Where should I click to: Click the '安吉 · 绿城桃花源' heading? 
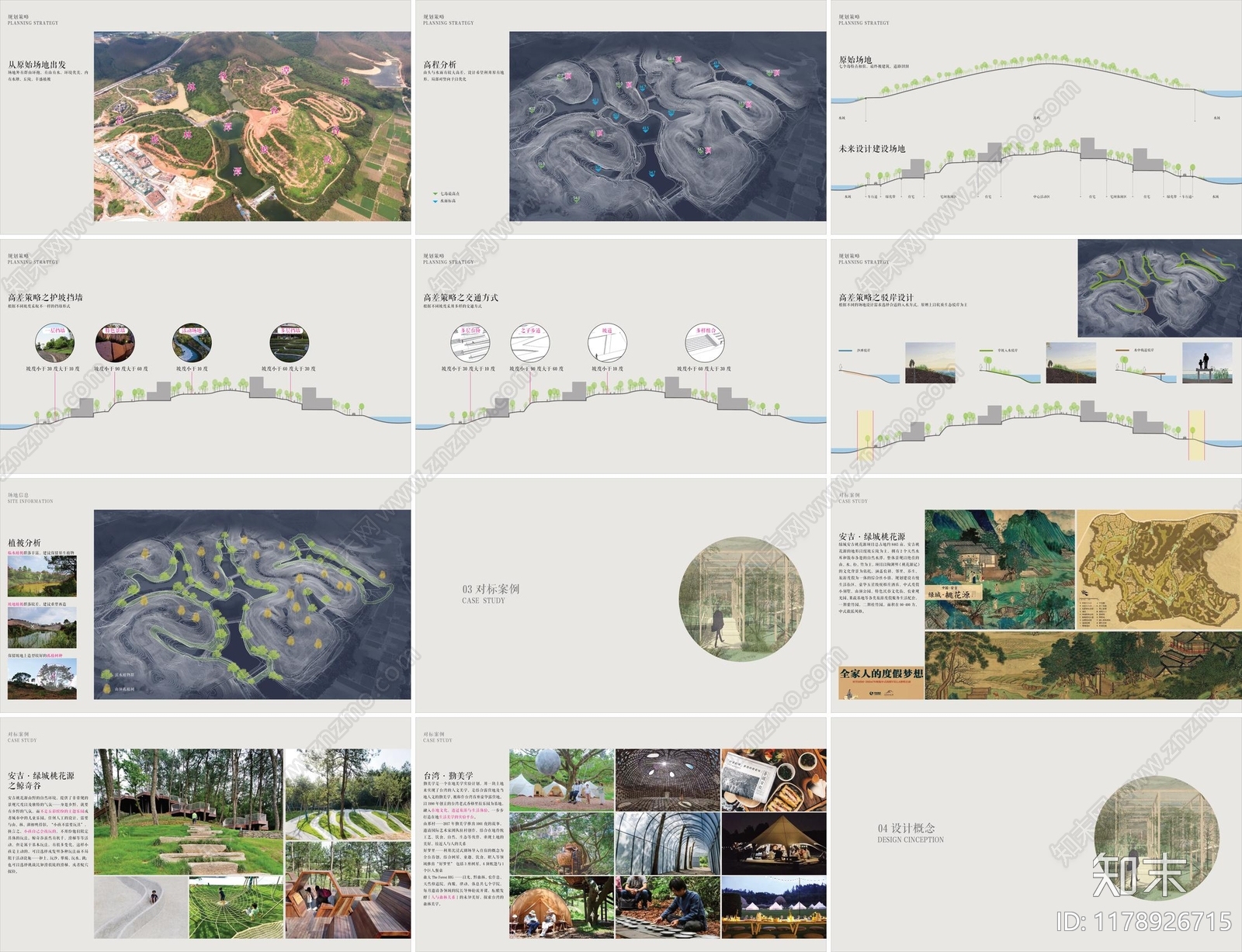872,536
